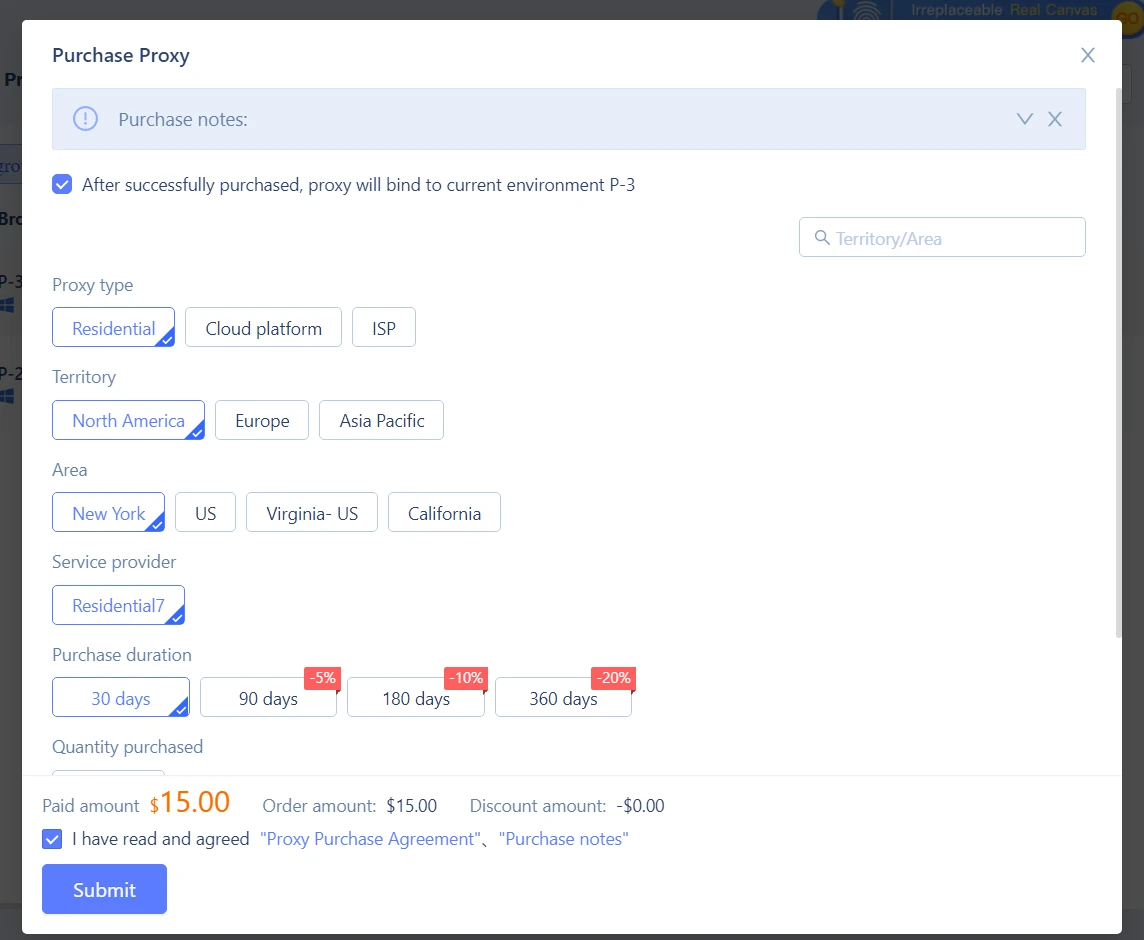Image resolution: width=1144 pixels, height=940 pixels.
Task: Pick 180 days purchase duration
Action: [x=416, y=698]
